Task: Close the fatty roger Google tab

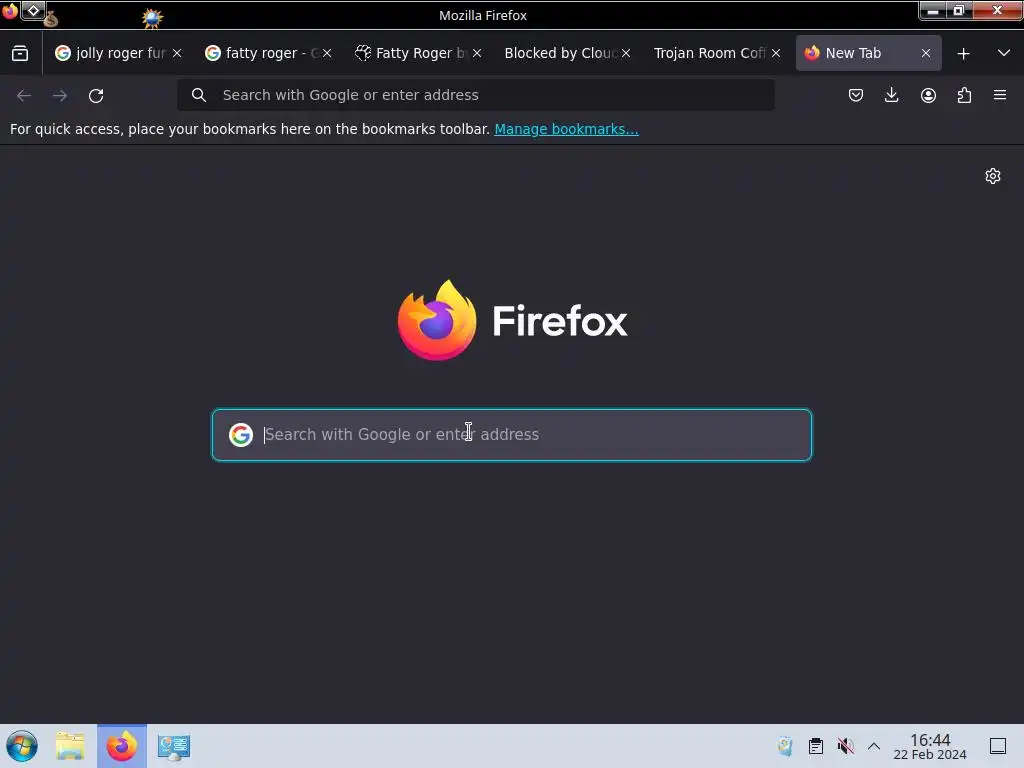Action: click(x=327, y=54)
